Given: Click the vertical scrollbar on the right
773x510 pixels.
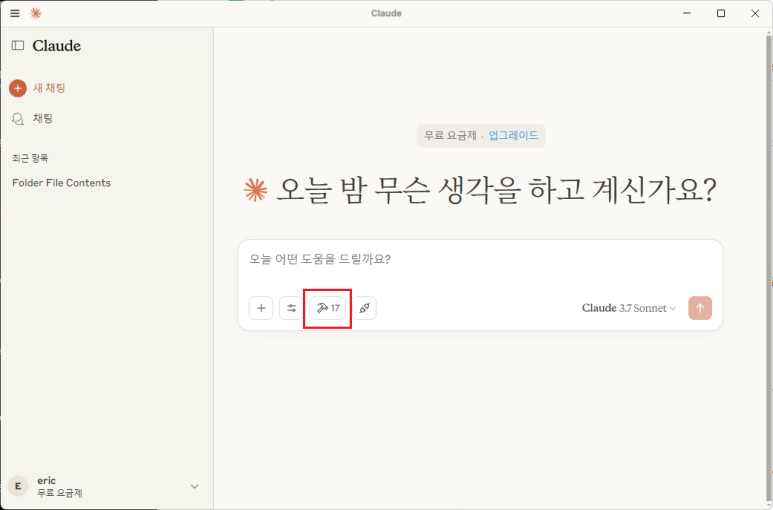Looking at the screenshot, I should (769, 266).
